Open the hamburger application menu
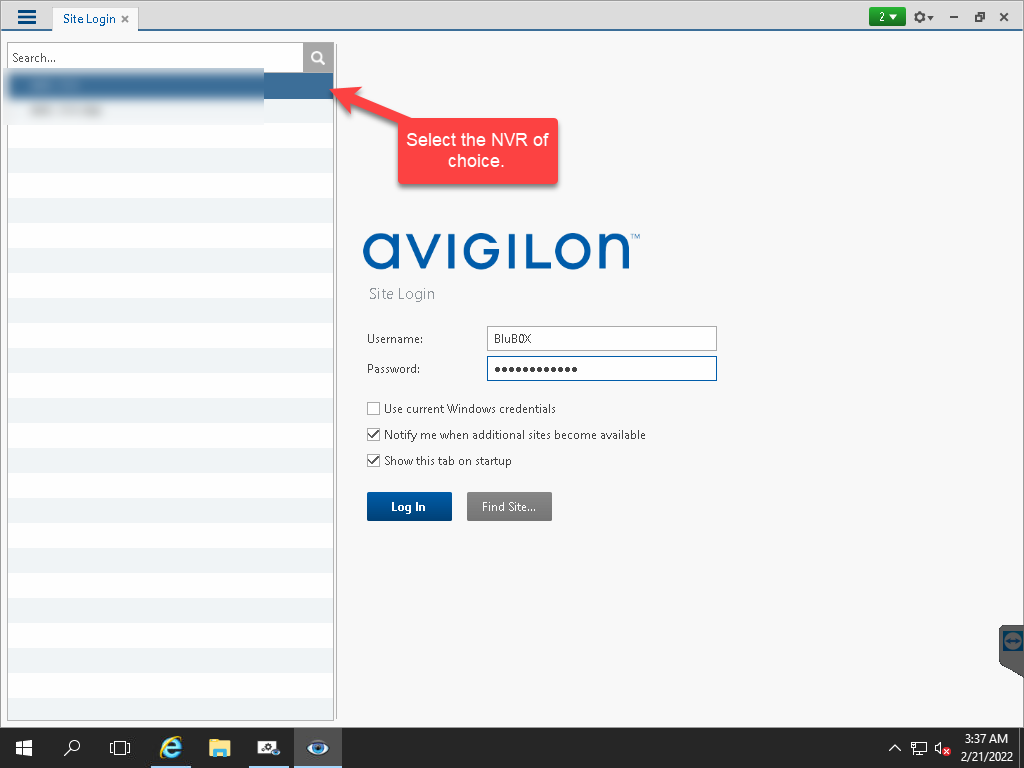Viewport: 1024px width, 768px height. 27,17
